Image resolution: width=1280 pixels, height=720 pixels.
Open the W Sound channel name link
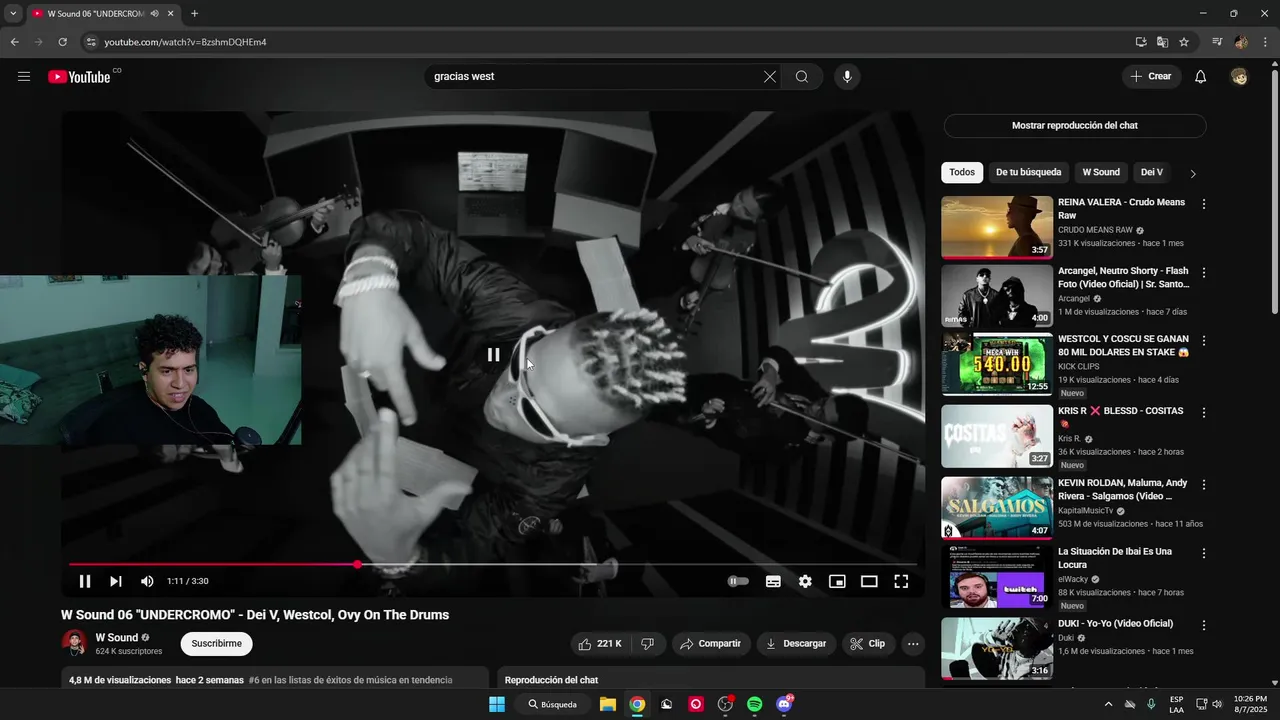point(117,638)
